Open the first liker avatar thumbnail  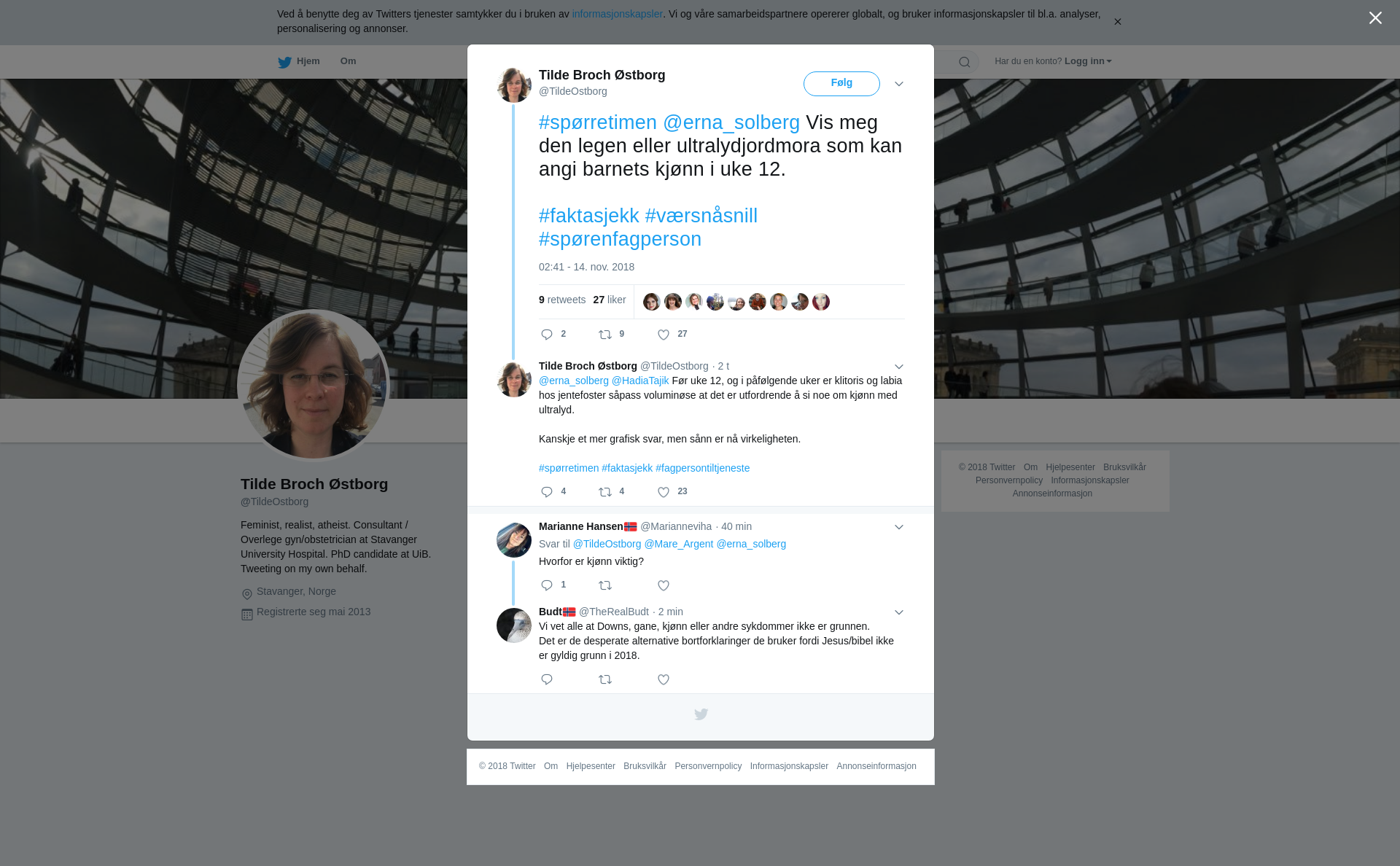[651, 302]
